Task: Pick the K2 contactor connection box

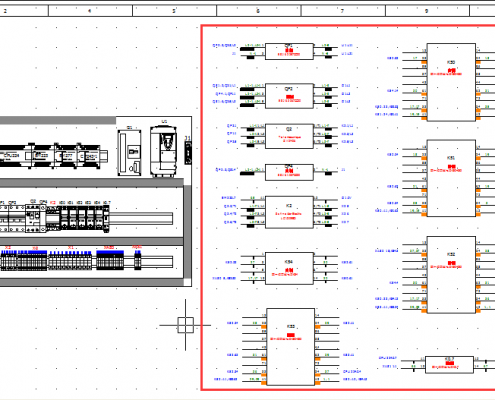Action: click(x=289, y=212)
